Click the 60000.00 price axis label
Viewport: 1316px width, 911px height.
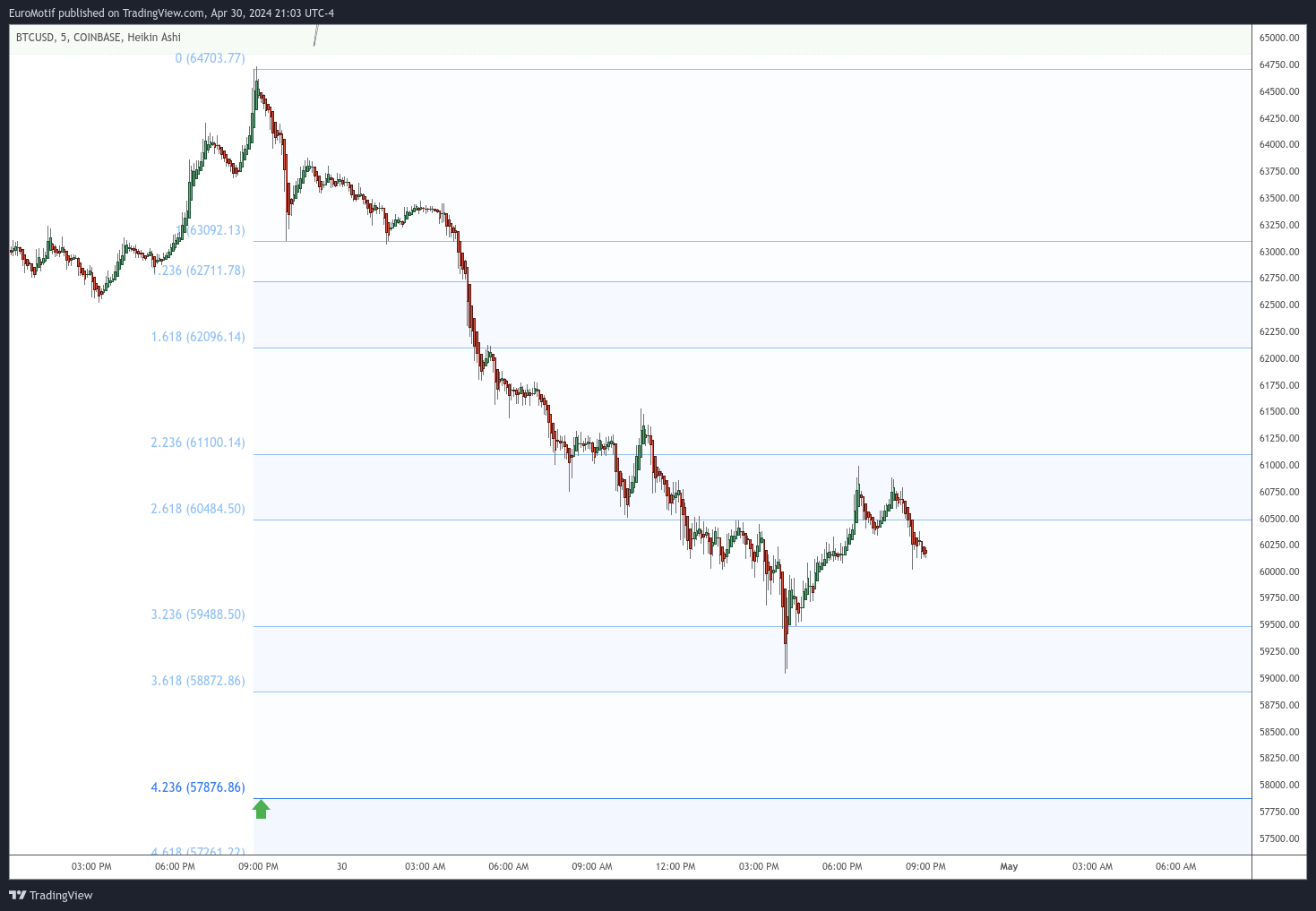coord(1279,572)
